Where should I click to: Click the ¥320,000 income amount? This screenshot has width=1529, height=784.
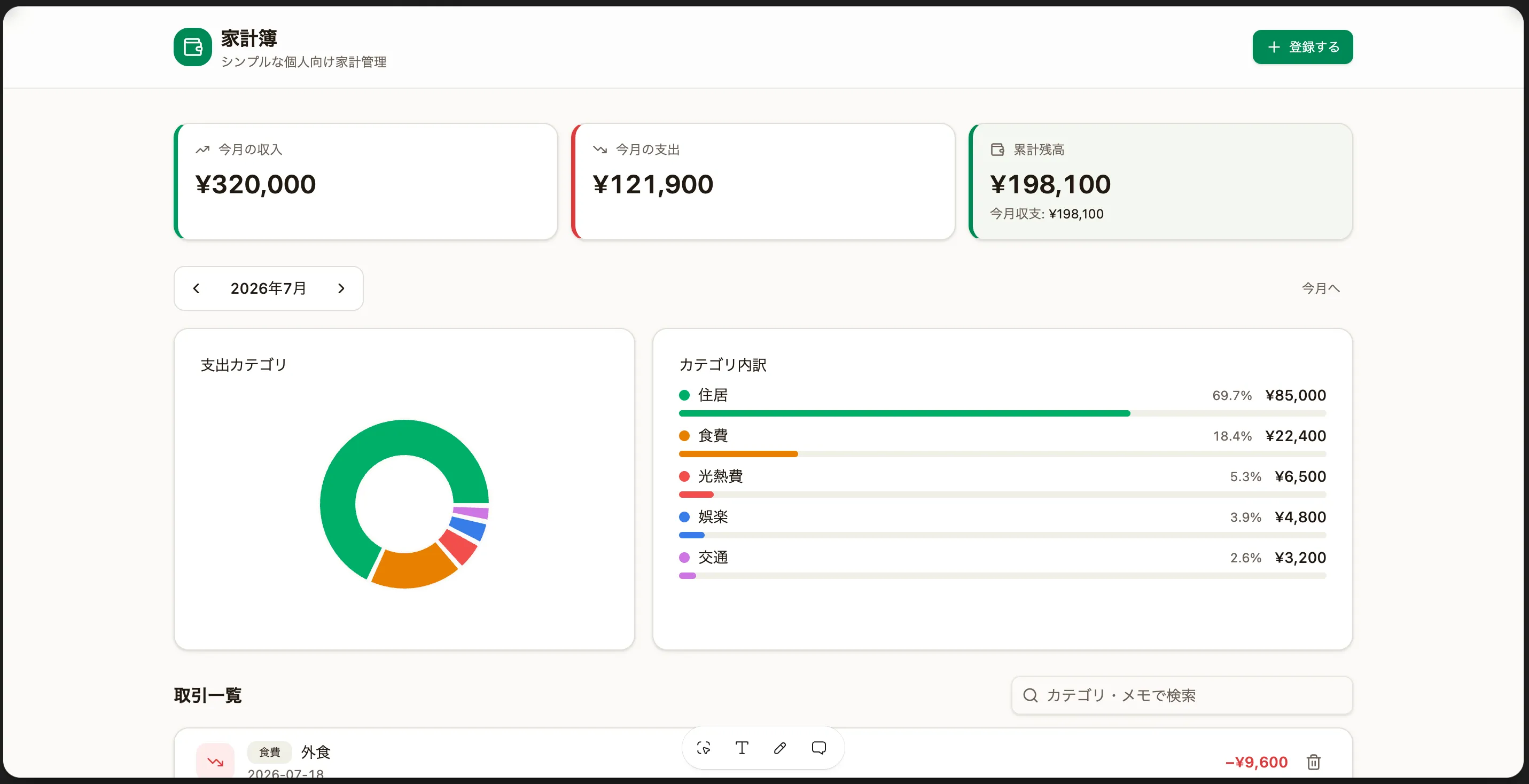[x=255, y=185]
